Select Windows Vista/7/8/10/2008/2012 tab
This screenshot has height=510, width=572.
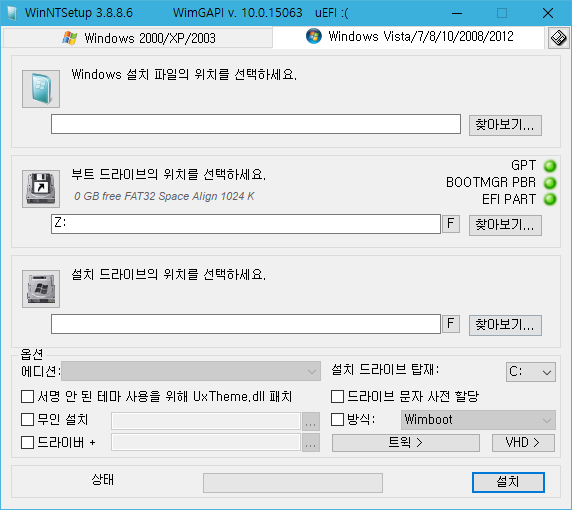[x=409, y=37]
